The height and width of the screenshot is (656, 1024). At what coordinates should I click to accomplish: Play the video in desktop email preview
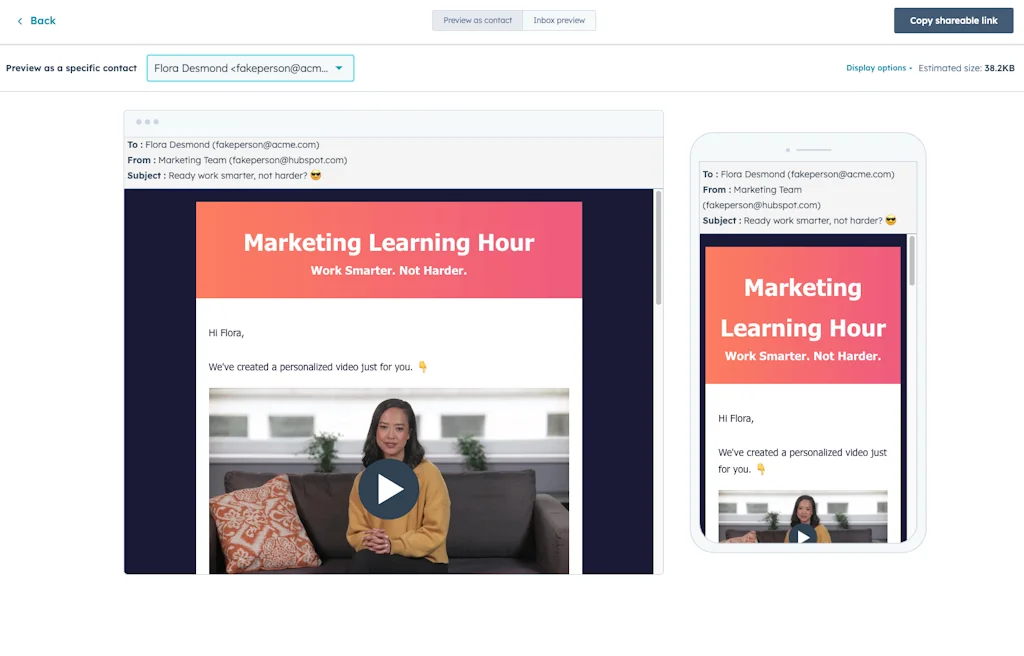(x=389, y=489)
